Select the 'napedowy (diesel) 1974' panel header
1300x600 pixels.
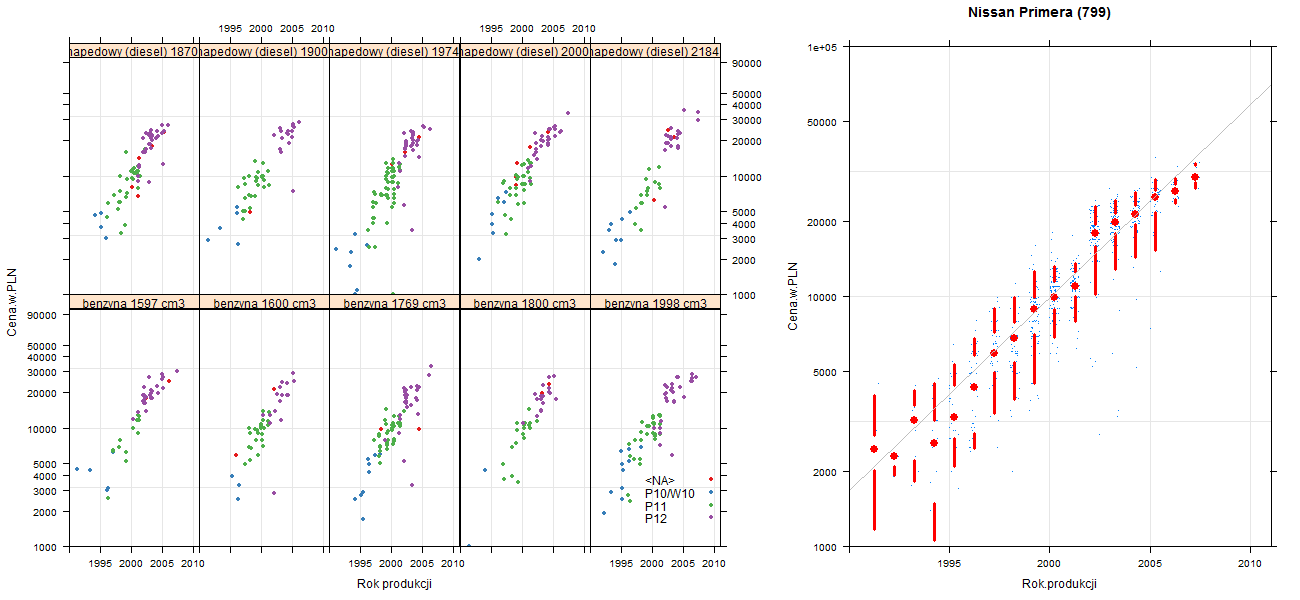394,52
